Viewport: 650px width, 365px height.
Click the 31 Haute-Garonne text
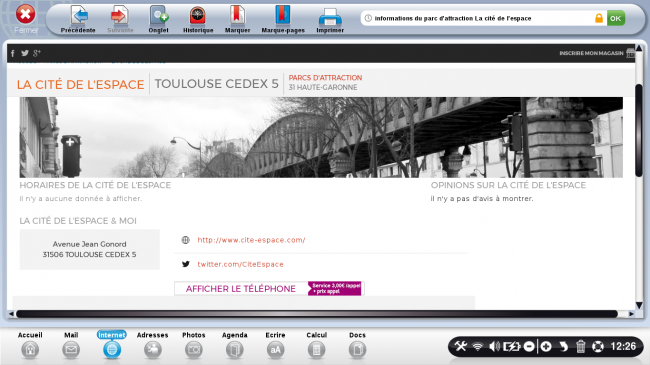pos(323,88)
